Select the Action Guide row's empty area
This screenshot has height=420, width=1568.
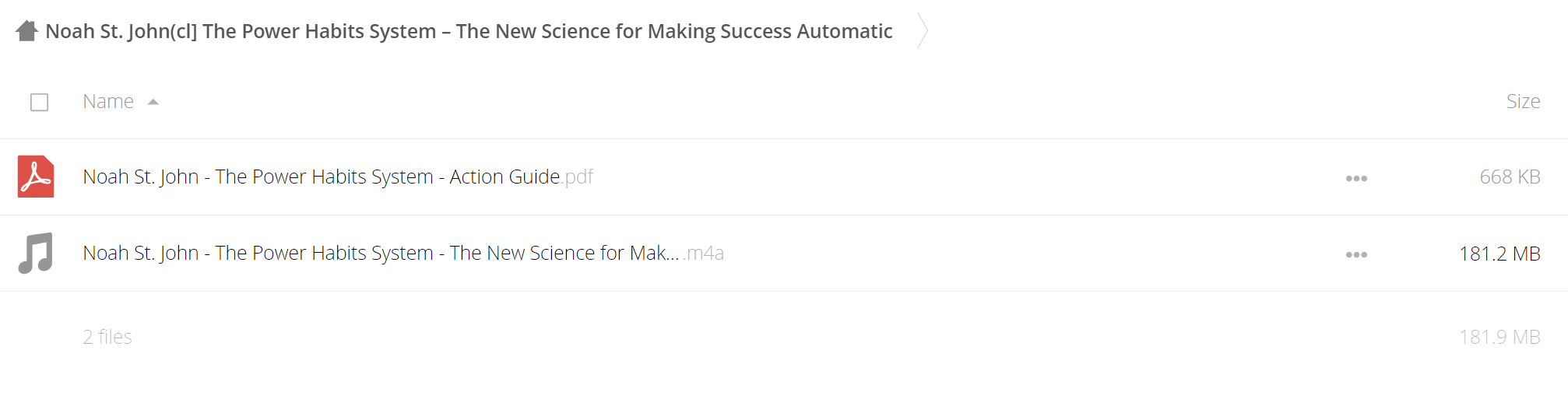(965, 177)
